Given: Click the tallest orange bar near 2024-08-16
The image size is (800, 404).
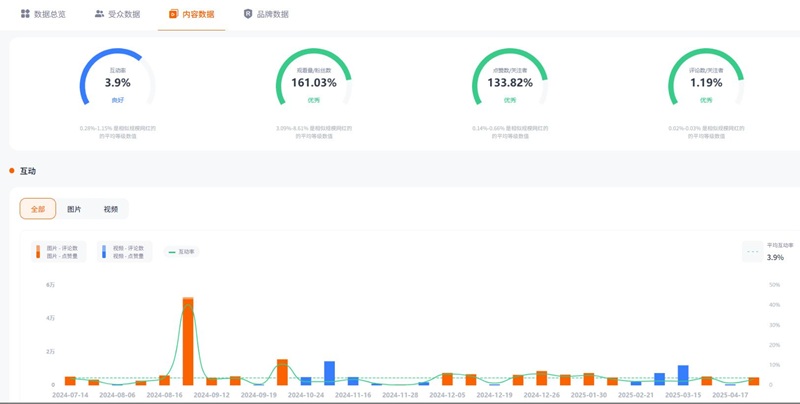Looking at the screenshot, I should click(x=187, y=340).
